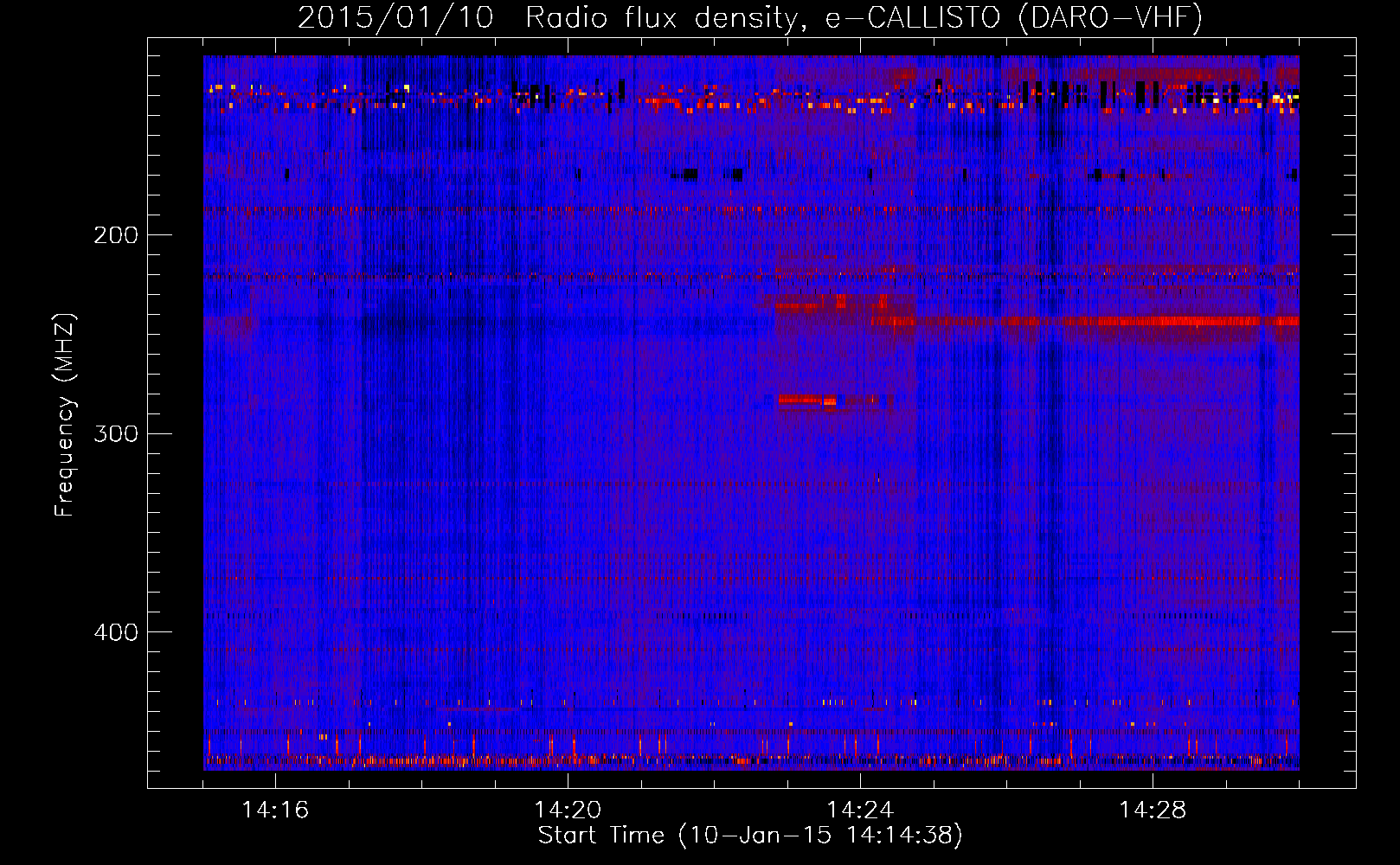Click the Frequency (MHZ) axis title

coord(65,415)
